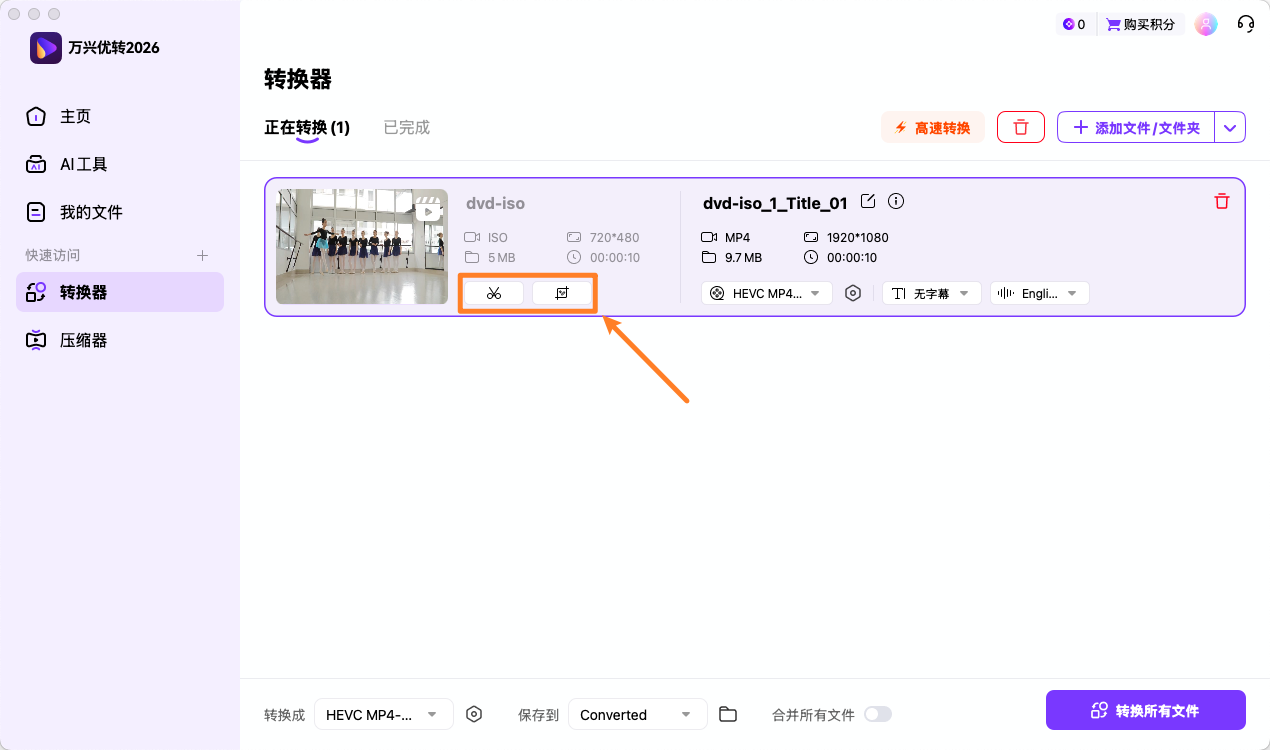Viewport: 1270px width, 750px height.
Task: Open the info icon for the output file
Action: tap(895, 201)
